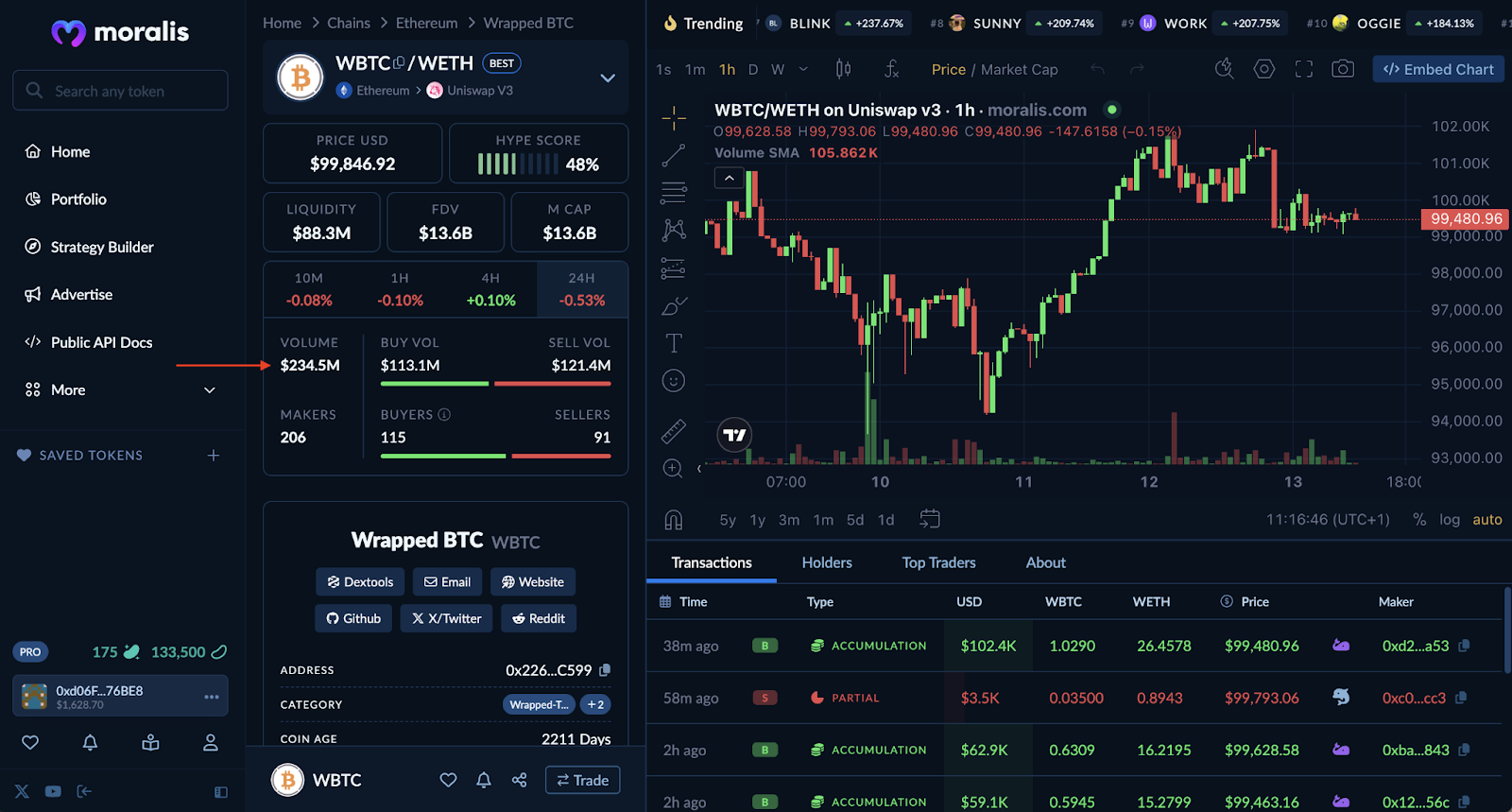Open the user profile icon in sidebar

tap(211, 743)
